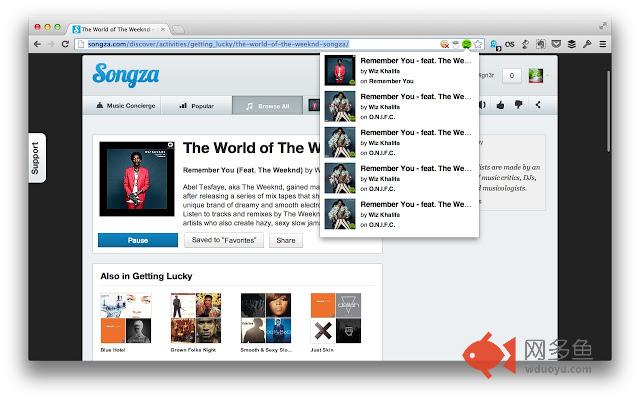
Task: Open the Grown Folks Night playlist thumbnail
Action: click(196, 318)
